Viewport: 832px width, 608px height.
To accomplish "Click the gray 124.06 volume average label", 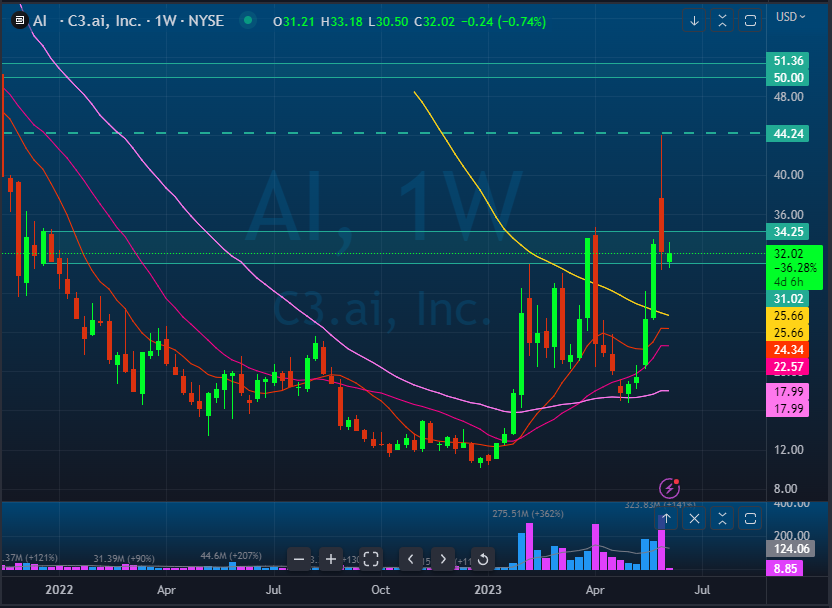I will click(x=791, y=549).
